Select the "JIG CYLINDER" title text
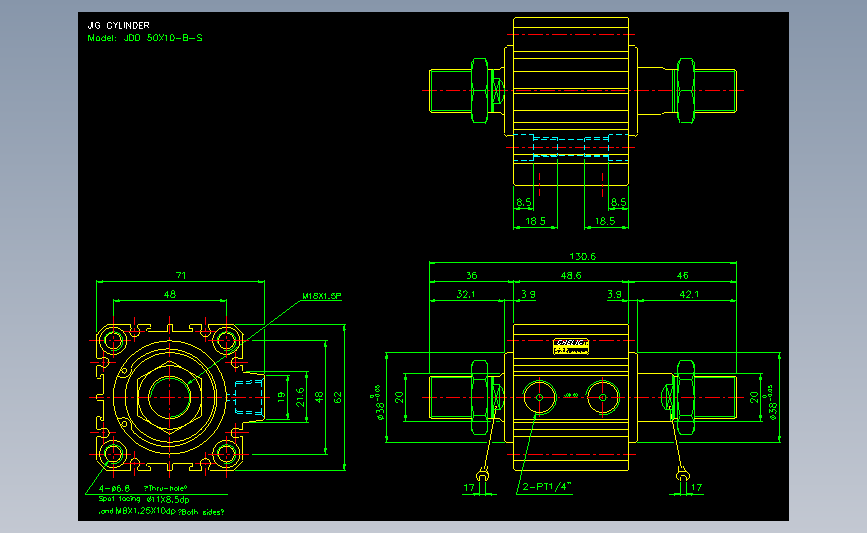The width and height of the screenshot is (867, 533). tap(118, 25)
